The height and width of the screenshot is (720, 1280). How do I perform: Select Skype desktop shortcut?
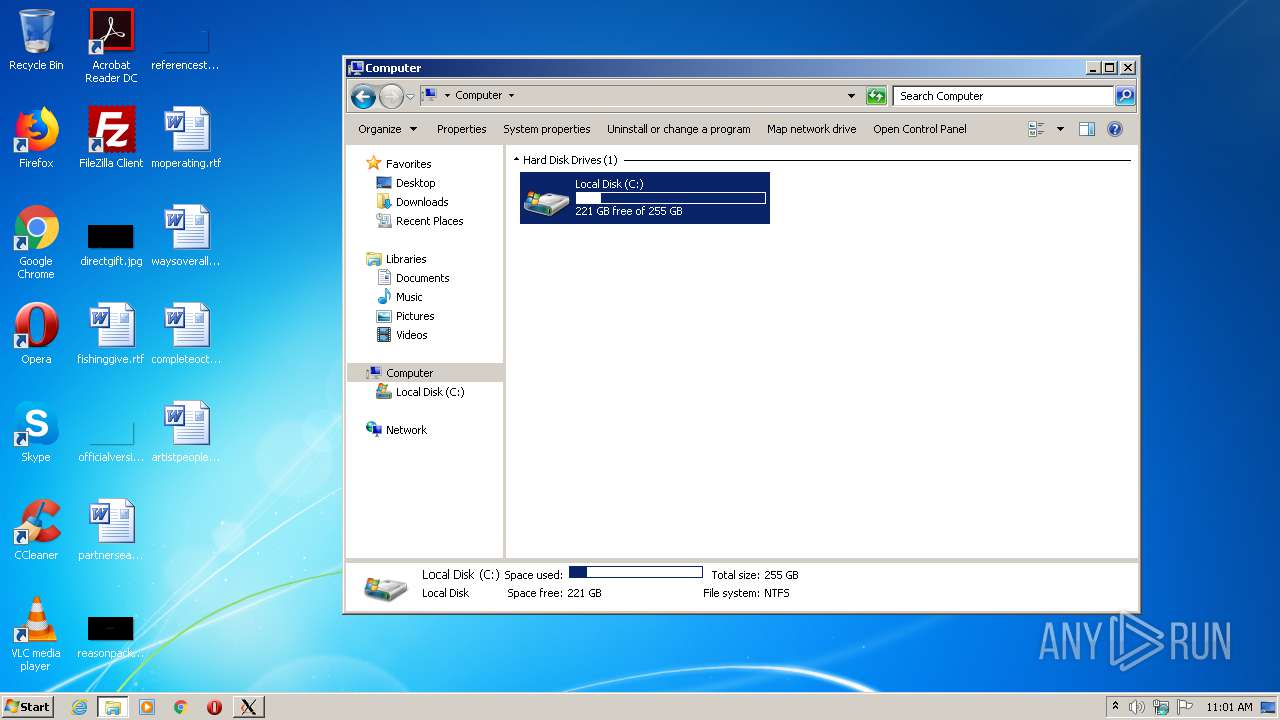tap(36, 432)
